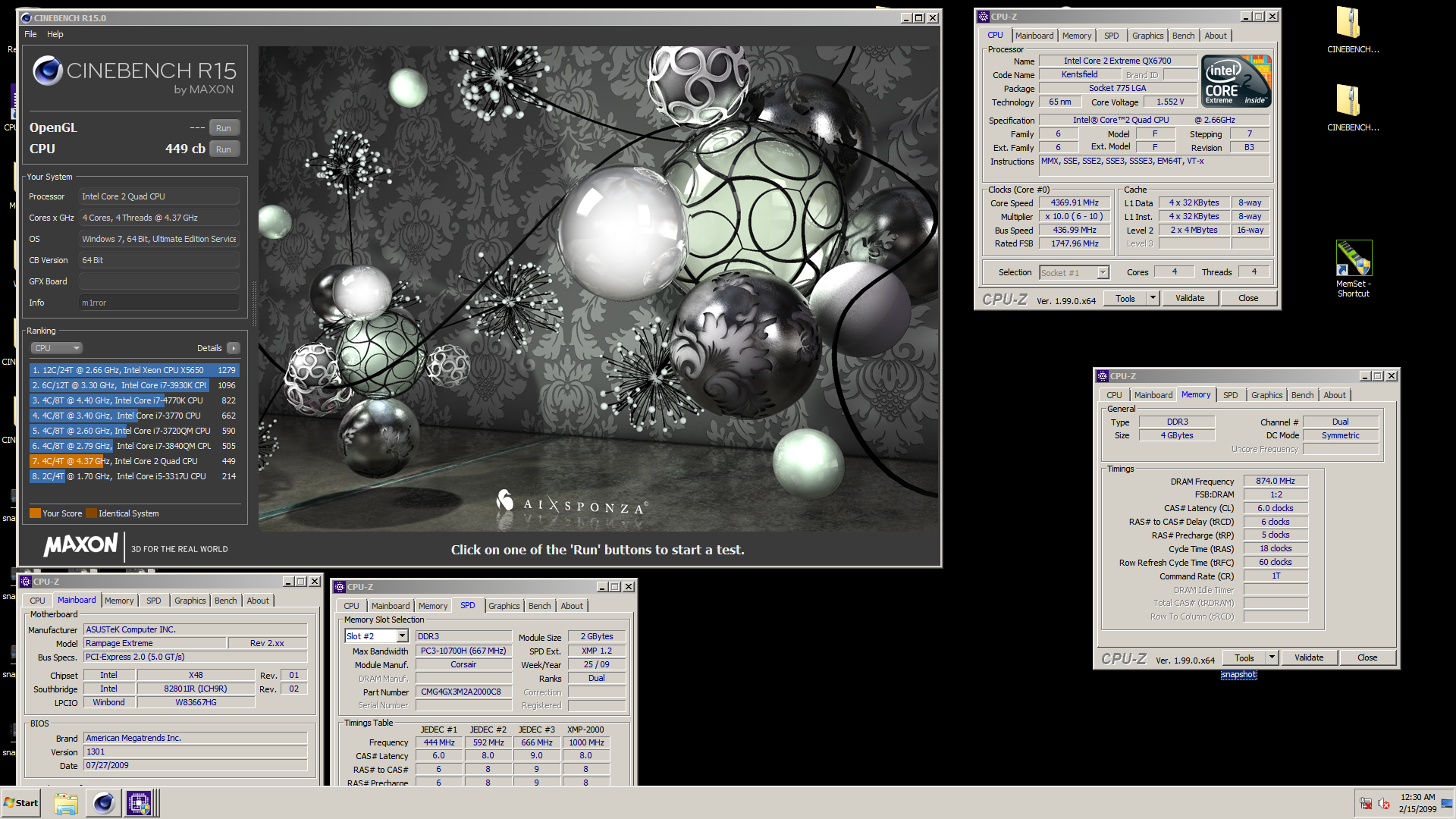Viewport: 1456px width, 819px height.
Task: Select ranking row Intel Core i7-3930K
Action: coord(134,385)
